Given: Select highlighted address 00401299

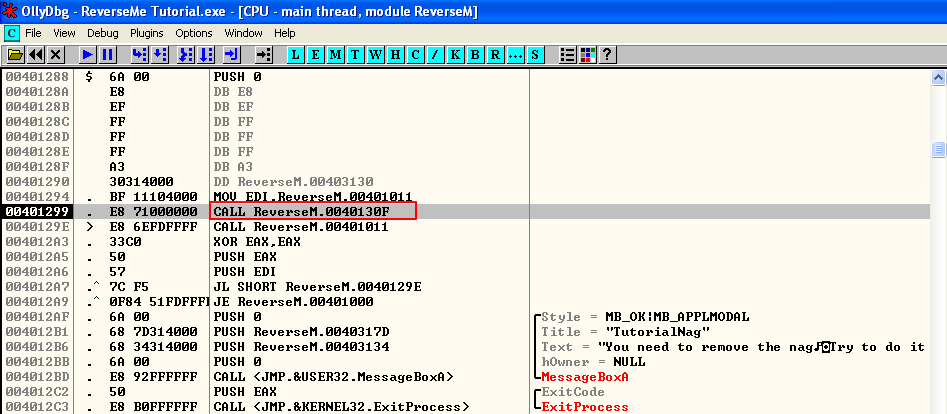Looking at the screenshot, I should [x=36, y=212].
